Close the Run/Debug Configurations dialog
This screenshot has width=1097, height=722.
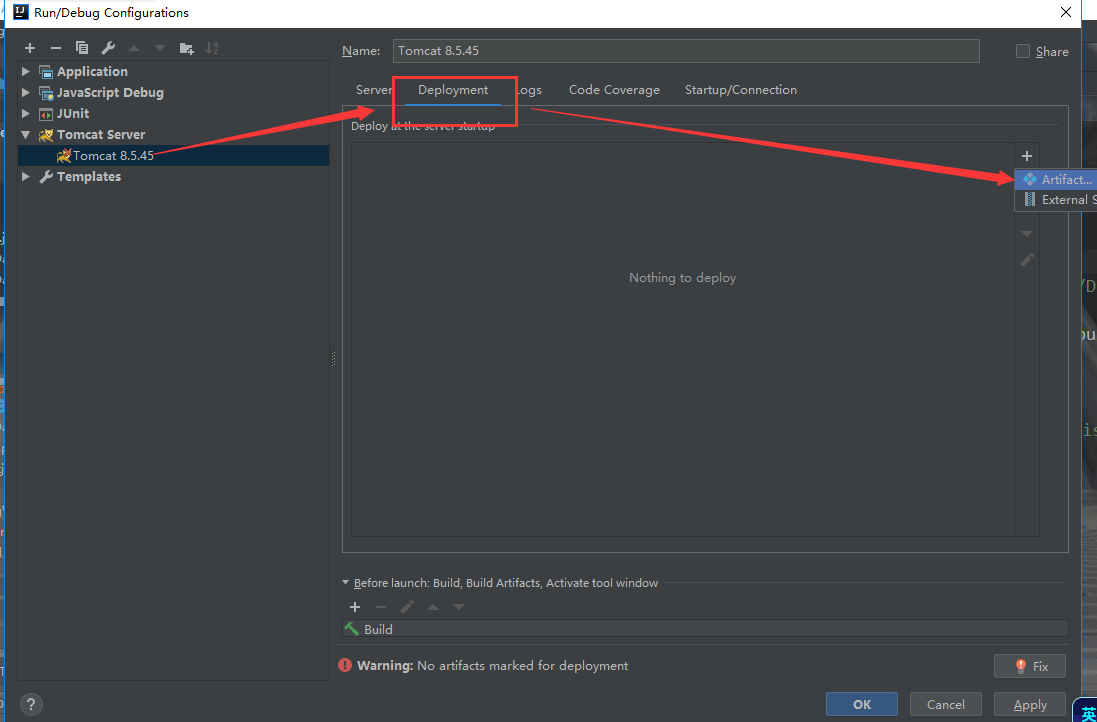tap(1066, 12)
